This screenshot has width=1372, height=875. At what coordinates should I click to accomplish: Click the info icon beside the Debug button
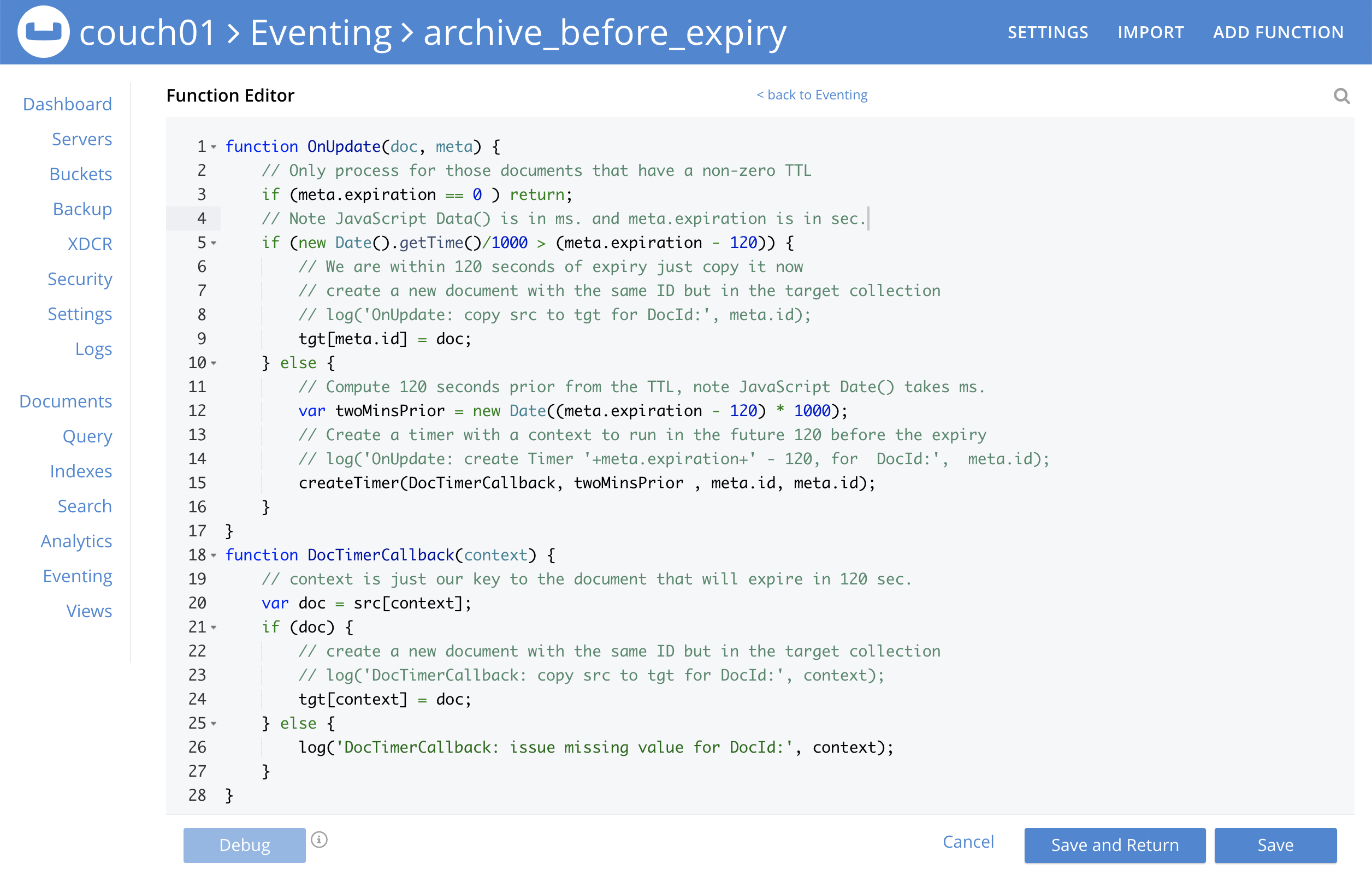pyautogui.click(x=318, y=838)
